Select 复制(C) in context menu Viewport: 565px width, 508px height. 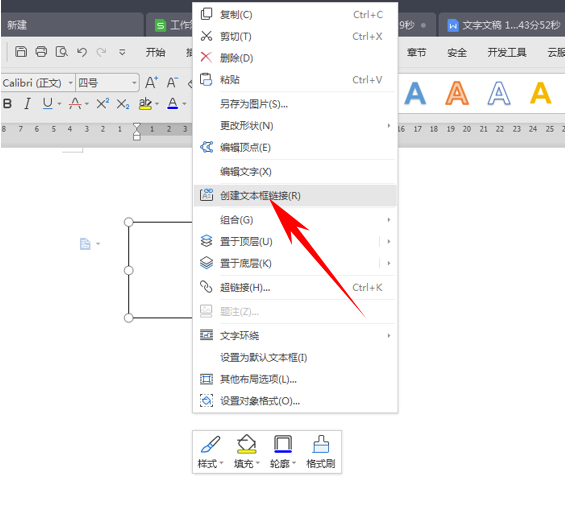(295, 15)
